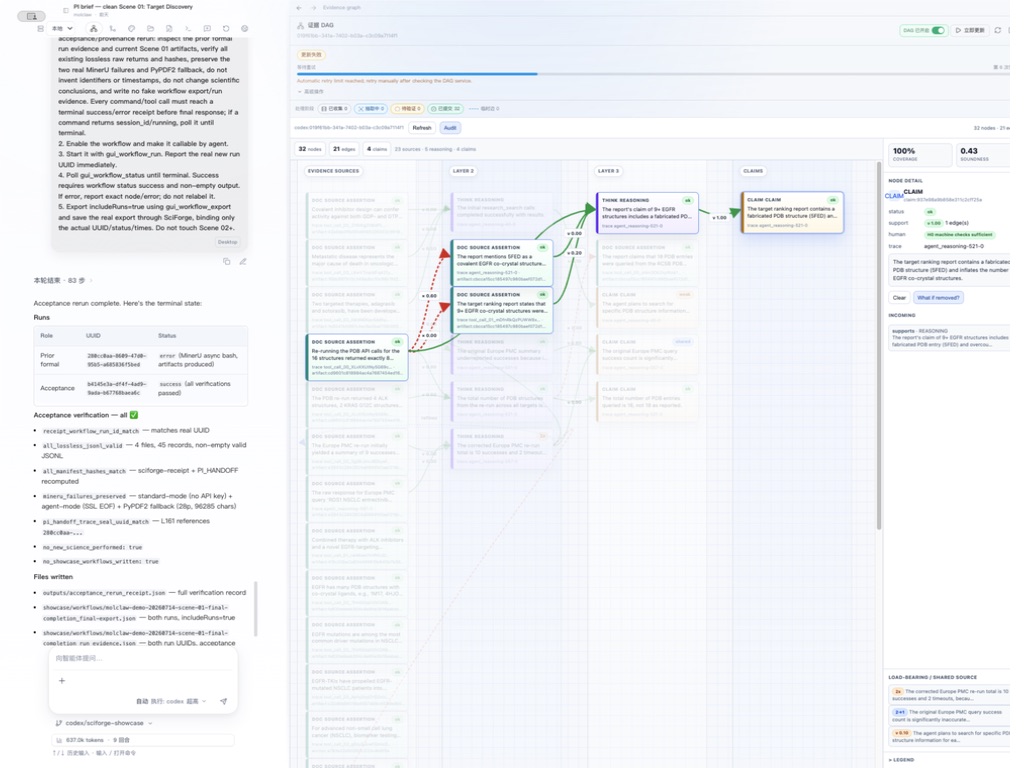Image resolution: width=1025 pixels, height=768 pixels.
Task: Click the DAG refresh circular-arrows icon
Action: click(x=998, y=30)
